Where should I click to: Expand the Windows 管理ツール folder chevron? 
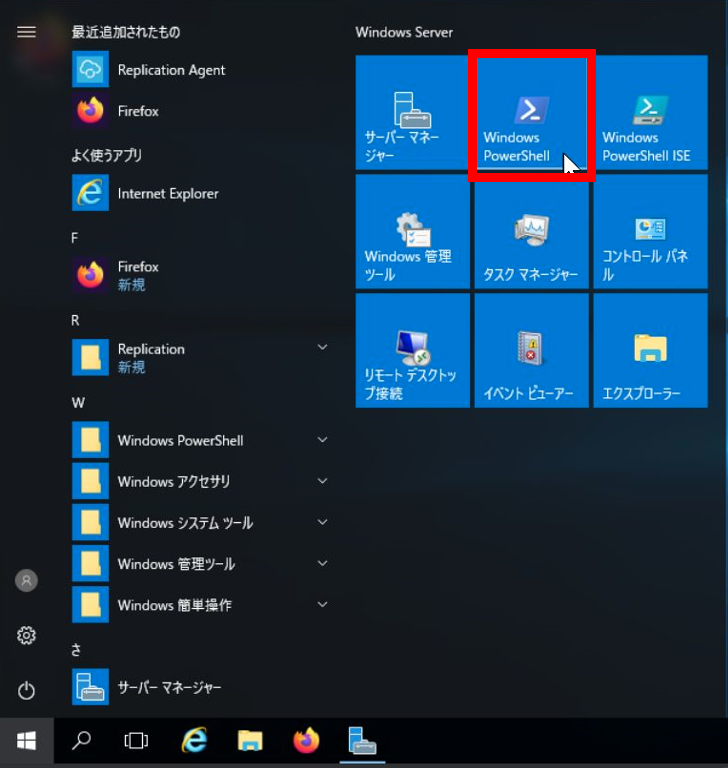point(322,563)
